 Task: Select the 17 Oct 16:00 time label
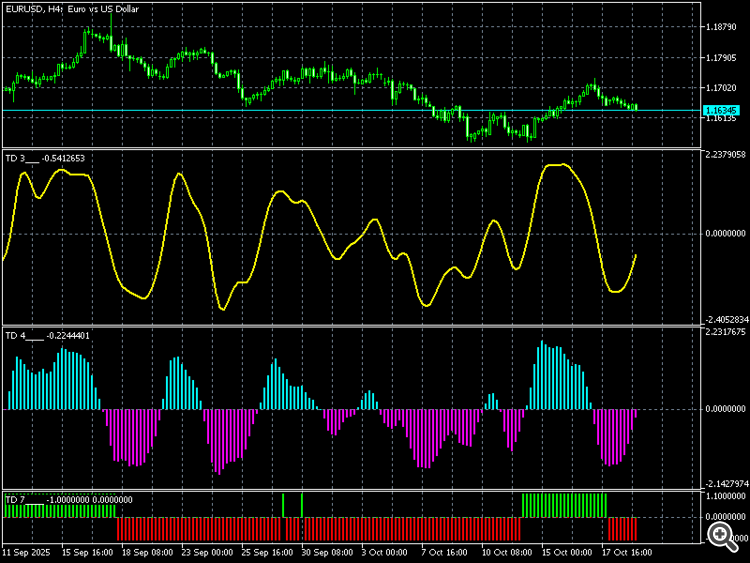(x=627, y=552)
